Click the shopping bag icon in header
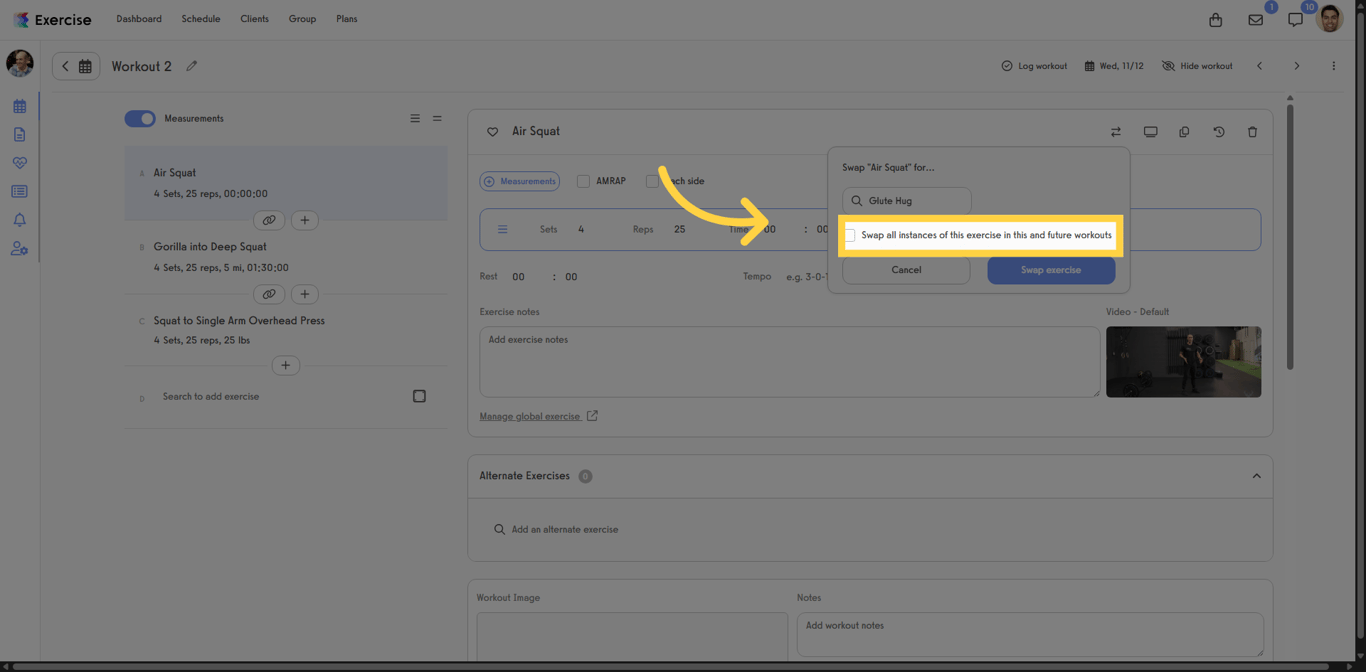The height and width of the screenshot is (672, 1366). tap(1215, 19)
